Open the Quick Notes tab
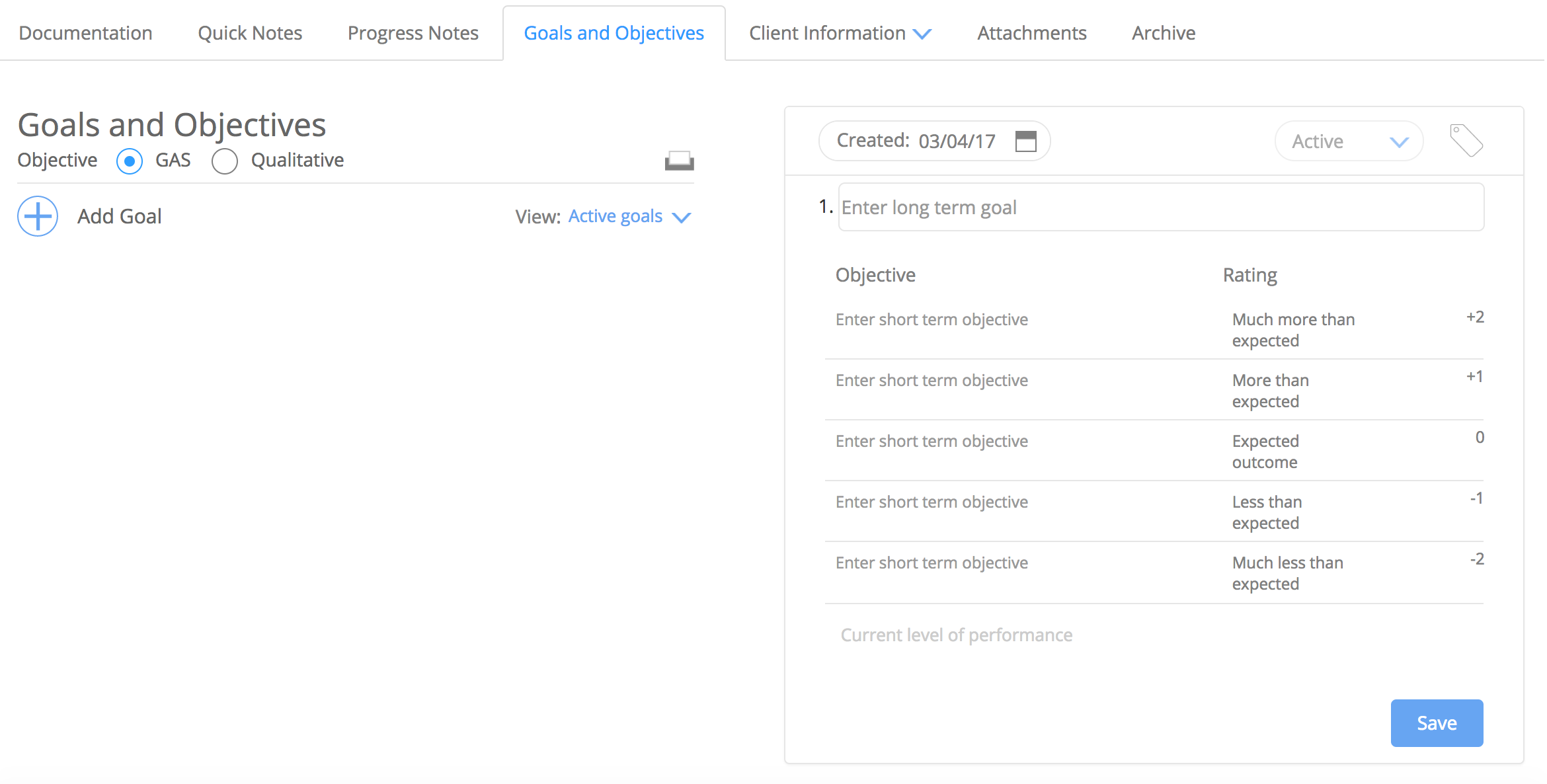Image resolution: width=1547 pixels, height=784 pixels. 250,33
